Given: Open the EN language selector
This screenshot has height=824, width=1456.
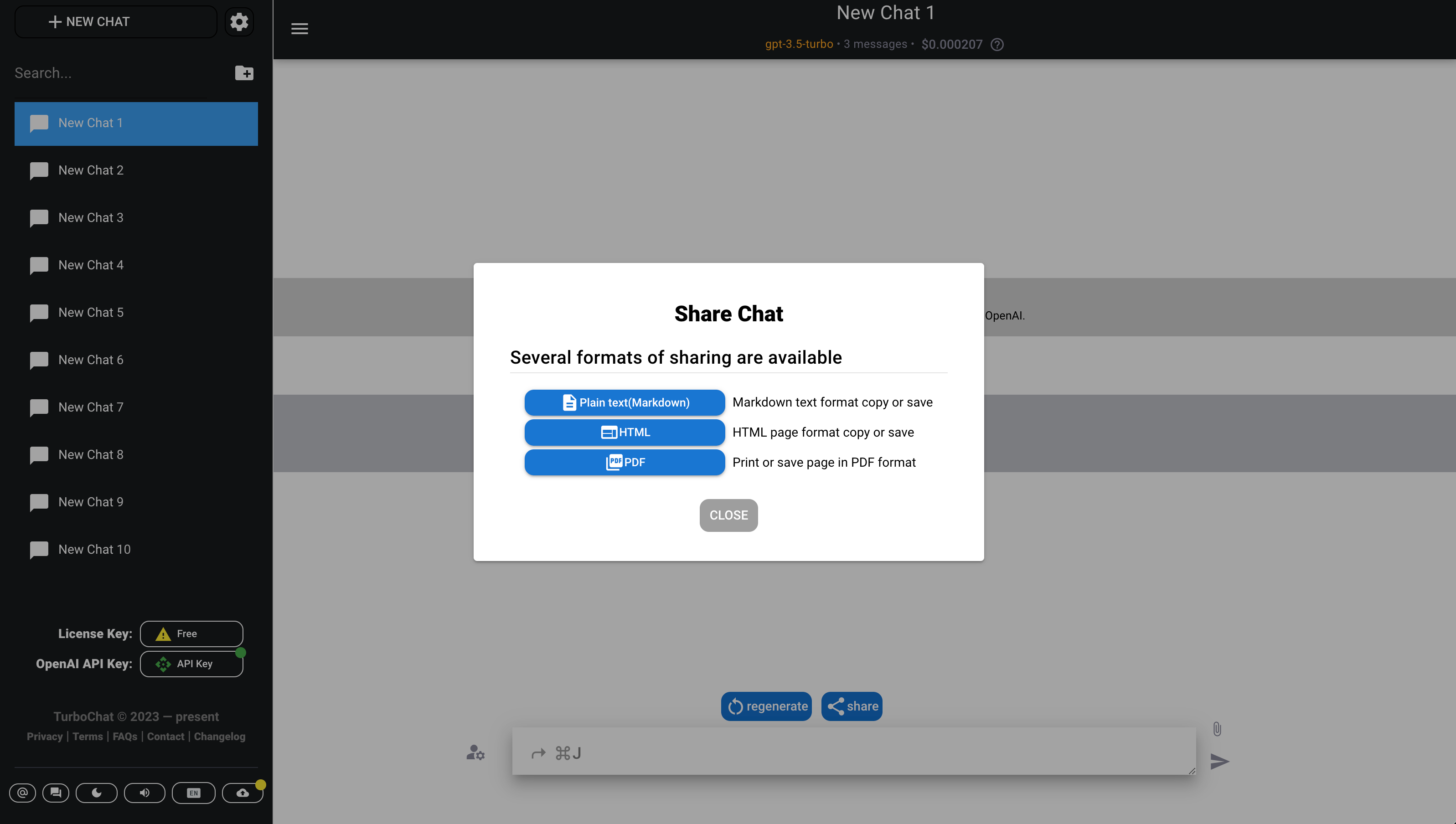Looking at the screenshot, I should (x=194, y=792).
